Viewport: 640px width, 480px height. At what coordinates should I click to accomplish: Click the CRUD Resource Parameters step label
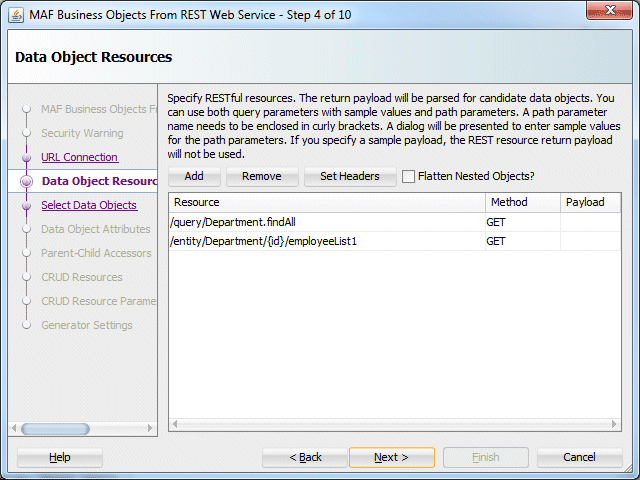99,301
